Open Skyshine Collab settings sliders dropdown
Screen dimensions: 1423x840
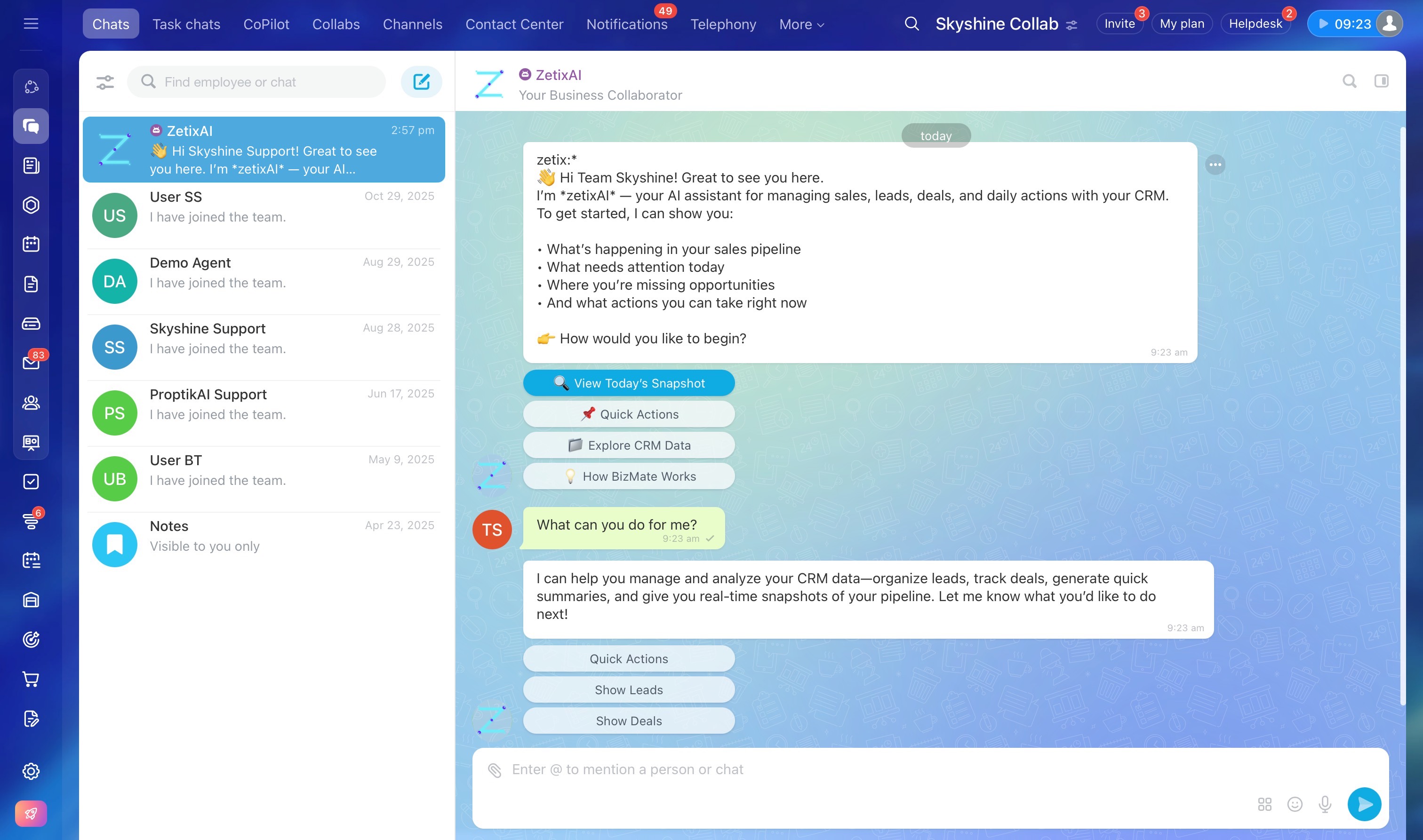coord(1071,25)
